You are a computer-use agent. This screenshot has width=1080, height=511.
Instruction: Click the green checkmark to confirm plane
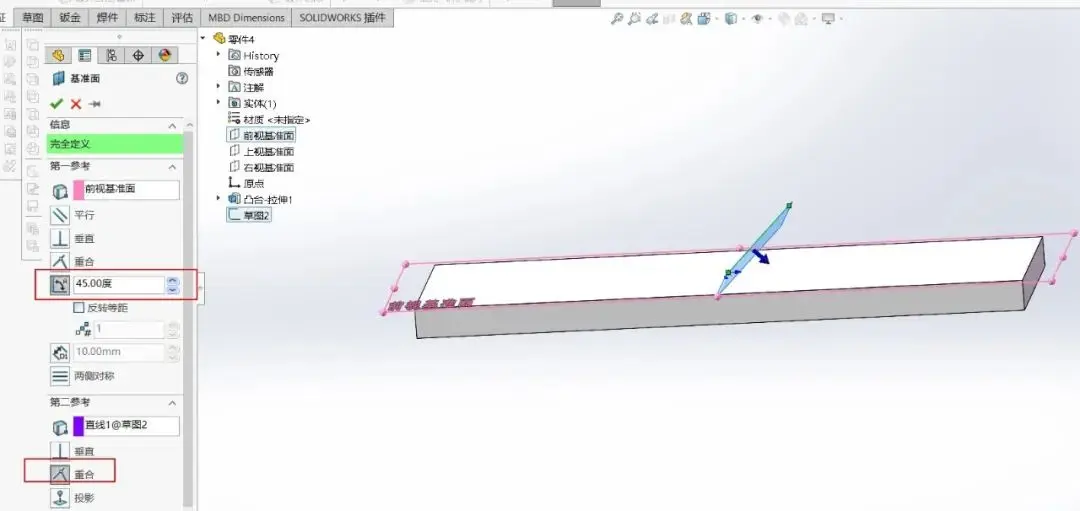57,104
